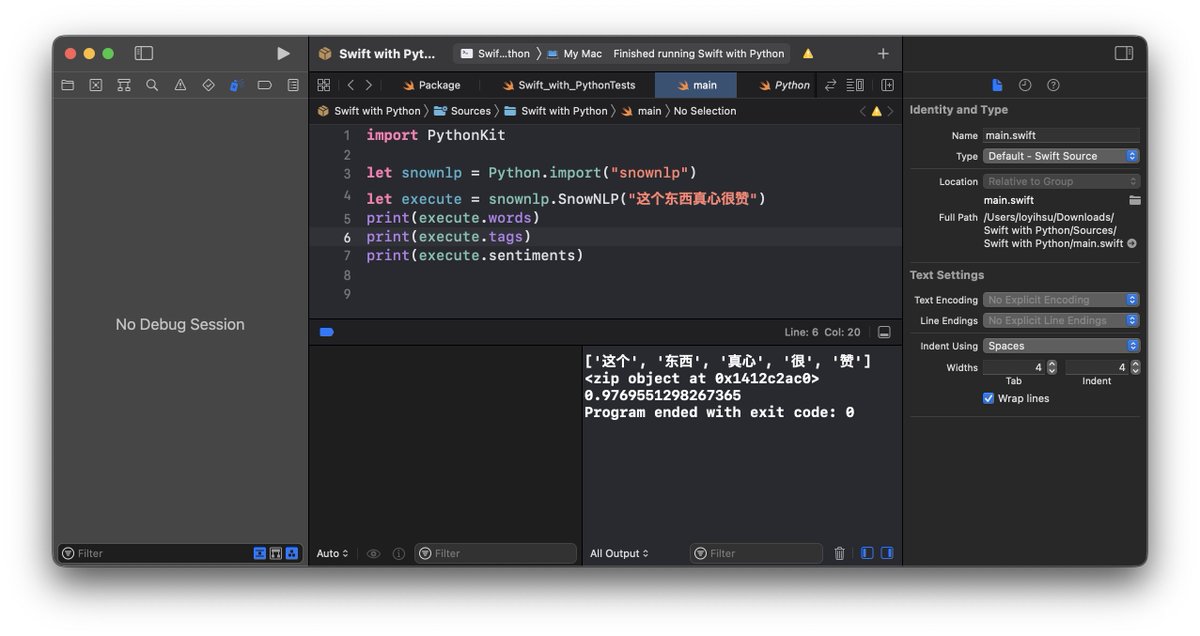1200x636 pixels.
Task: Run the project with the play button
Action: tap(283, 53)
